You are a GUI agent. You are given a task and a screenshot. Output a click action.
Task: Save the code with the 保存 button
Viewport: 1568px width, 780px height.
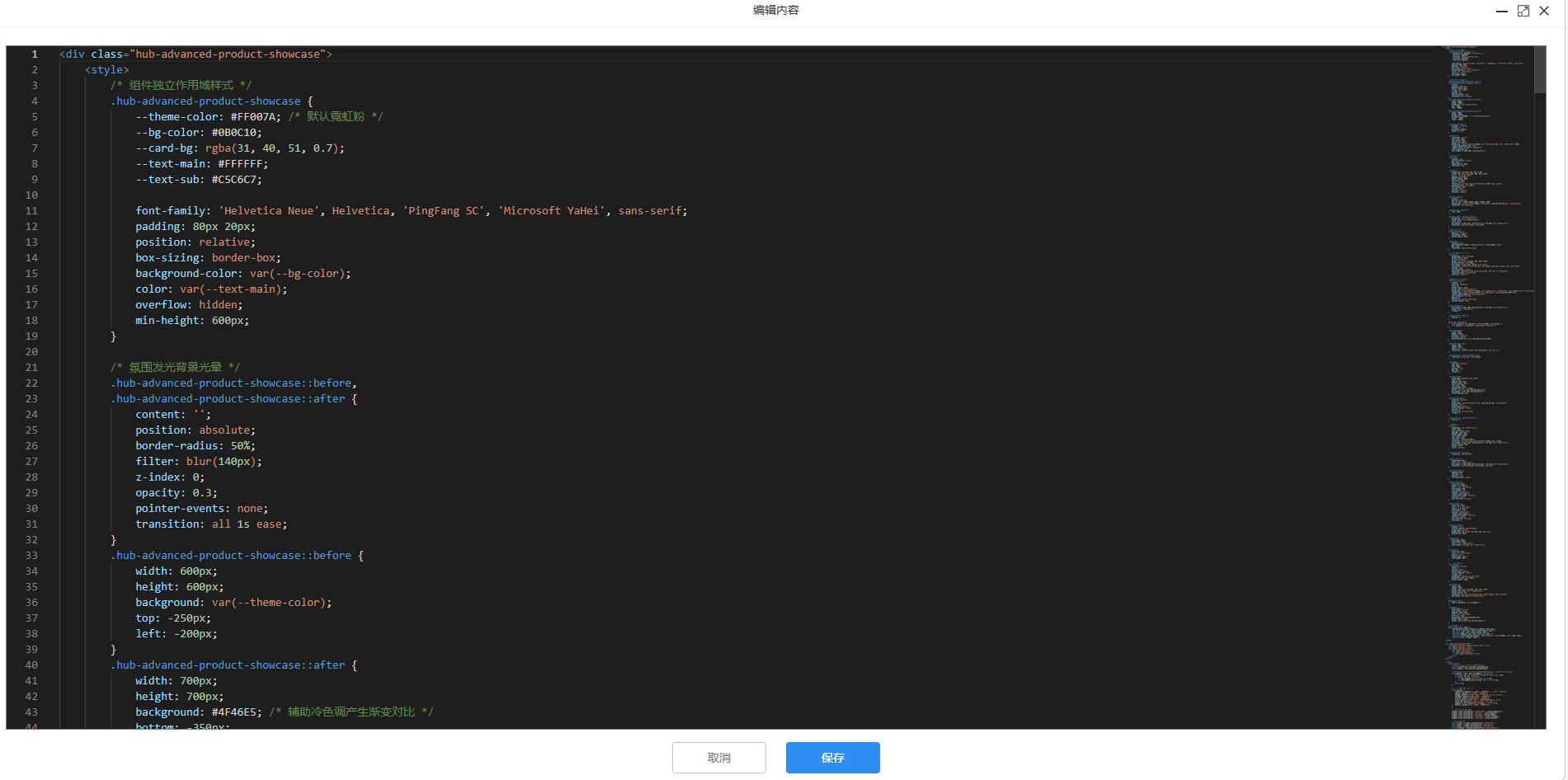(x=833, y=758)
